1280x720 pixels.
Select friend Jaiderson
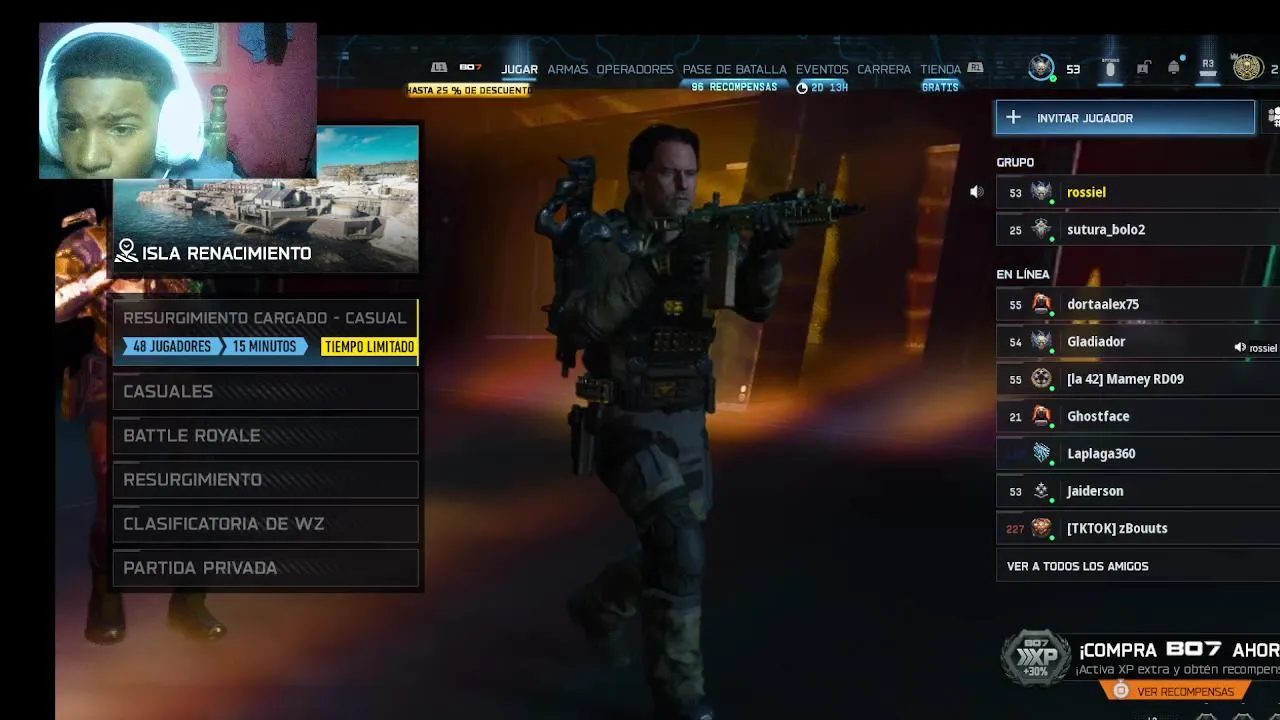pos(1138,491)
